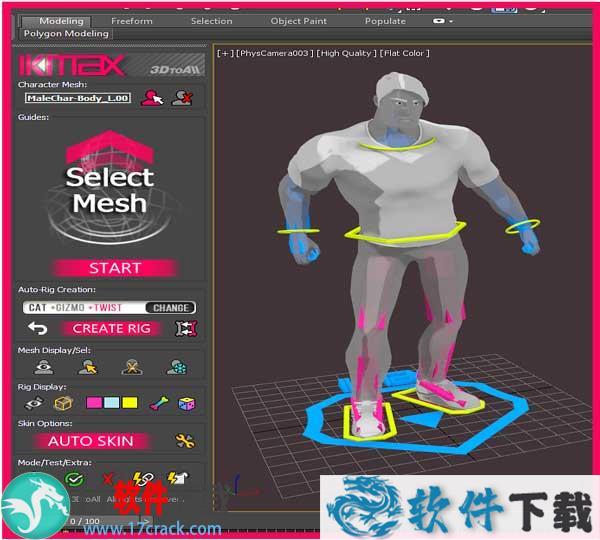Click the MaleChar-Body character mesh field
Image resolution: width=600 pixels, height=540 pixels.
coord(78,98)
